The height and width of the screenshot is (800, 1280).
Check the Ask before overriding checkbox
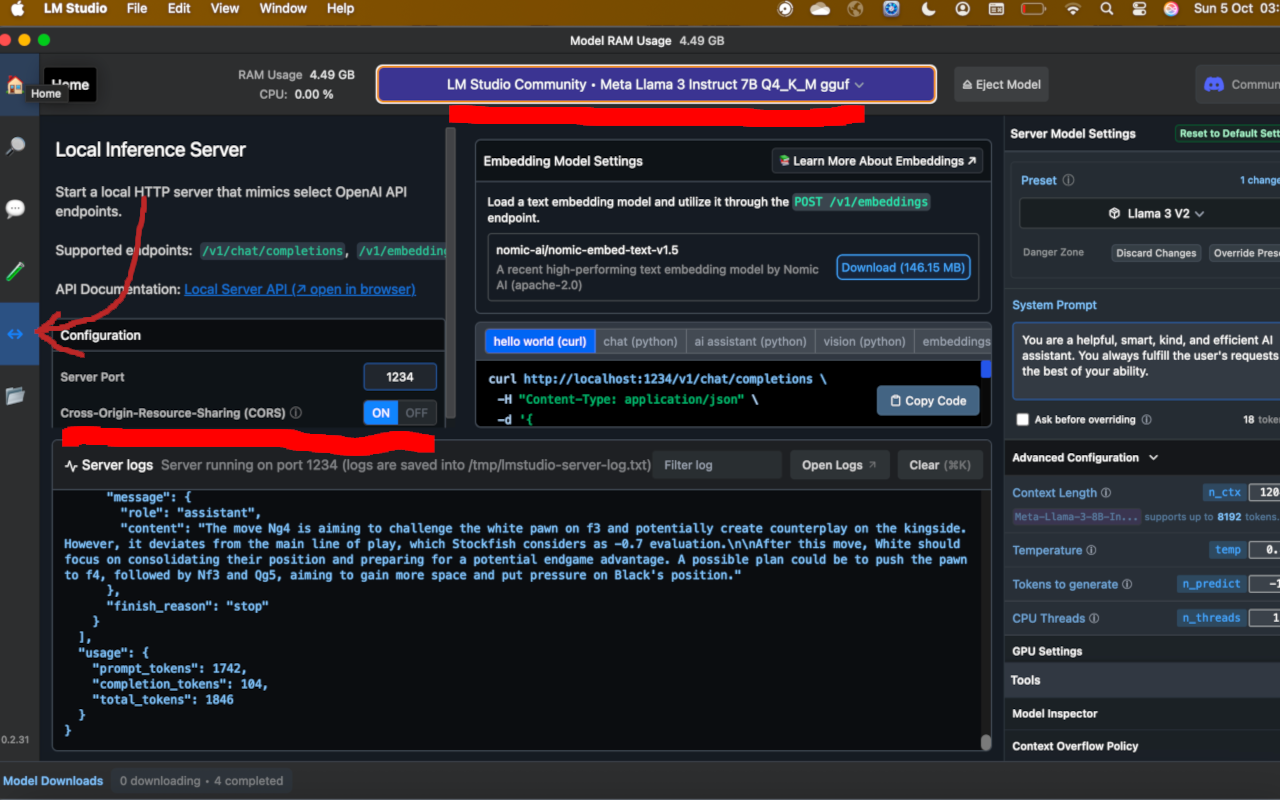1022,420
